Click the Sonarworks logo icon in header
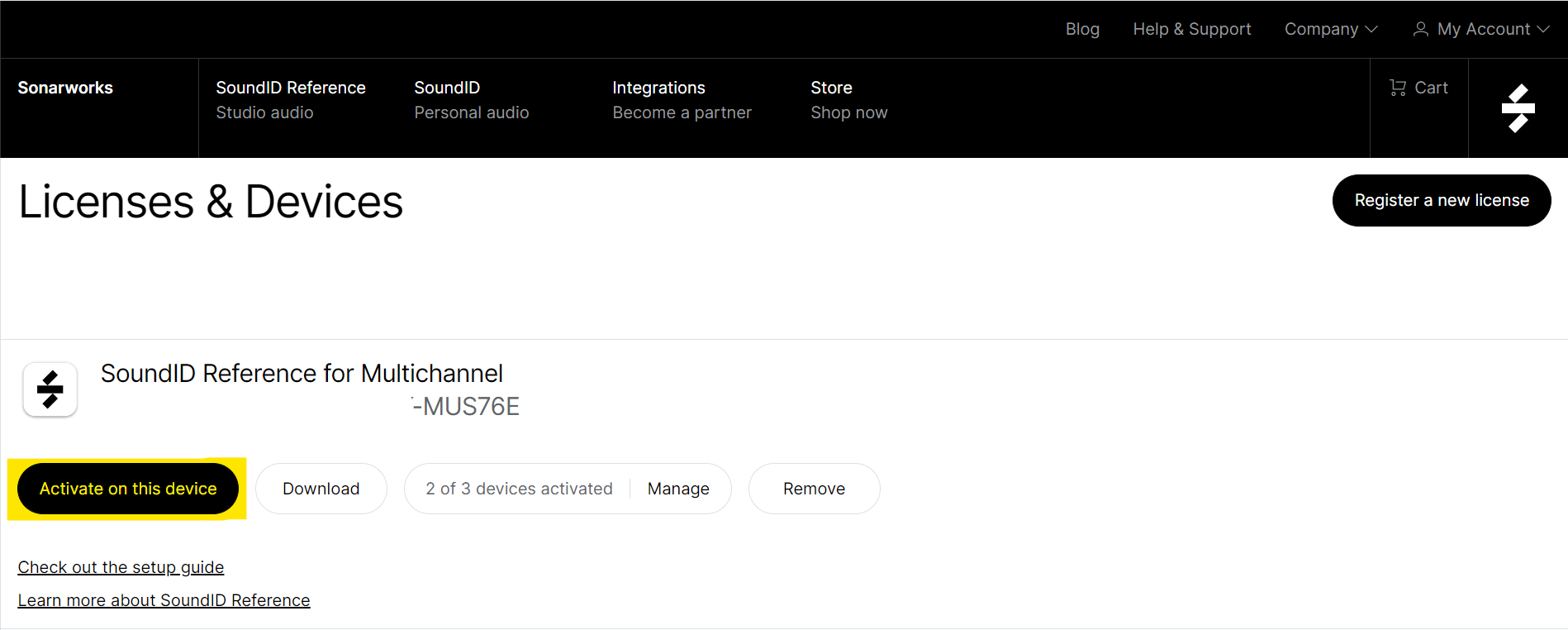Image resolution: width=1568 pixels, height=630 pixels. pos(1518,108)
